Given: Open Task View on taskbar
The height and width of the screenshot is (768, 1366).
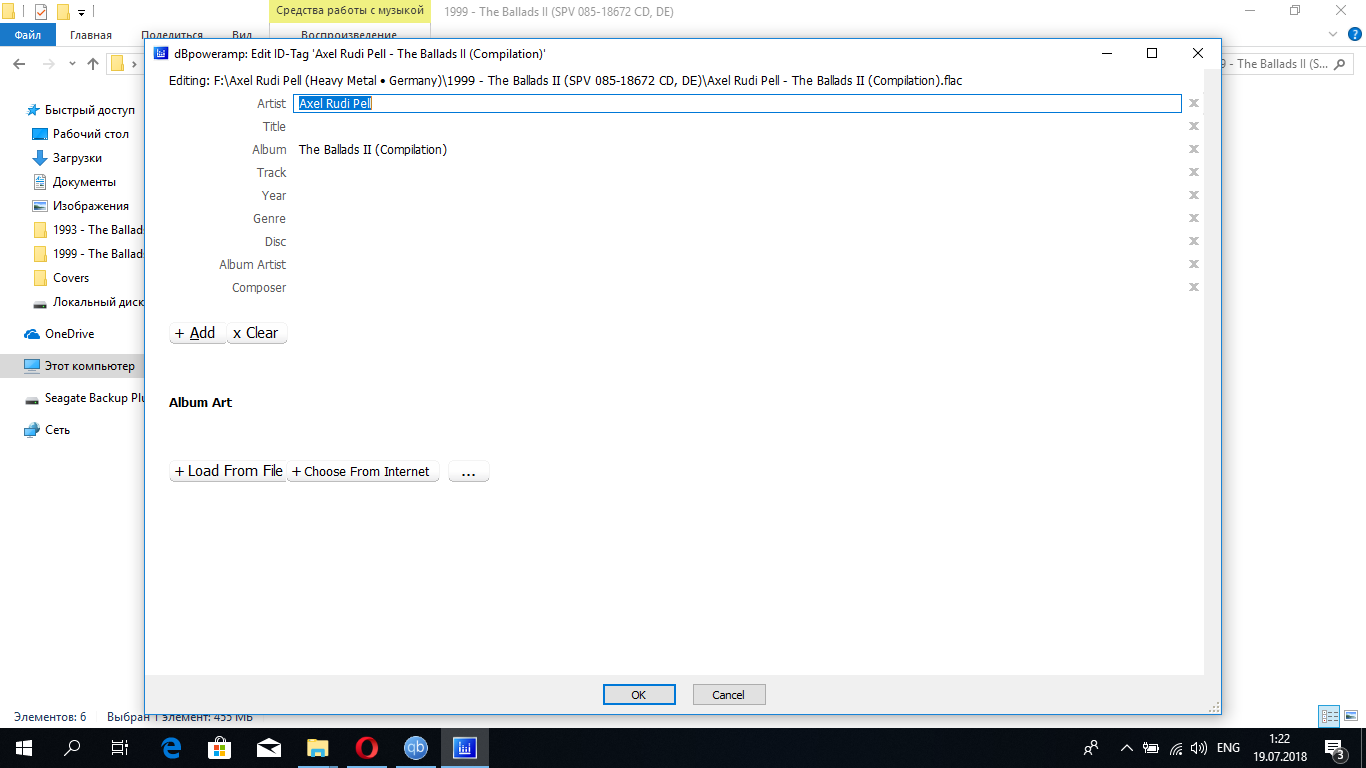Looking at the screenshot, I should coord(120,748).
